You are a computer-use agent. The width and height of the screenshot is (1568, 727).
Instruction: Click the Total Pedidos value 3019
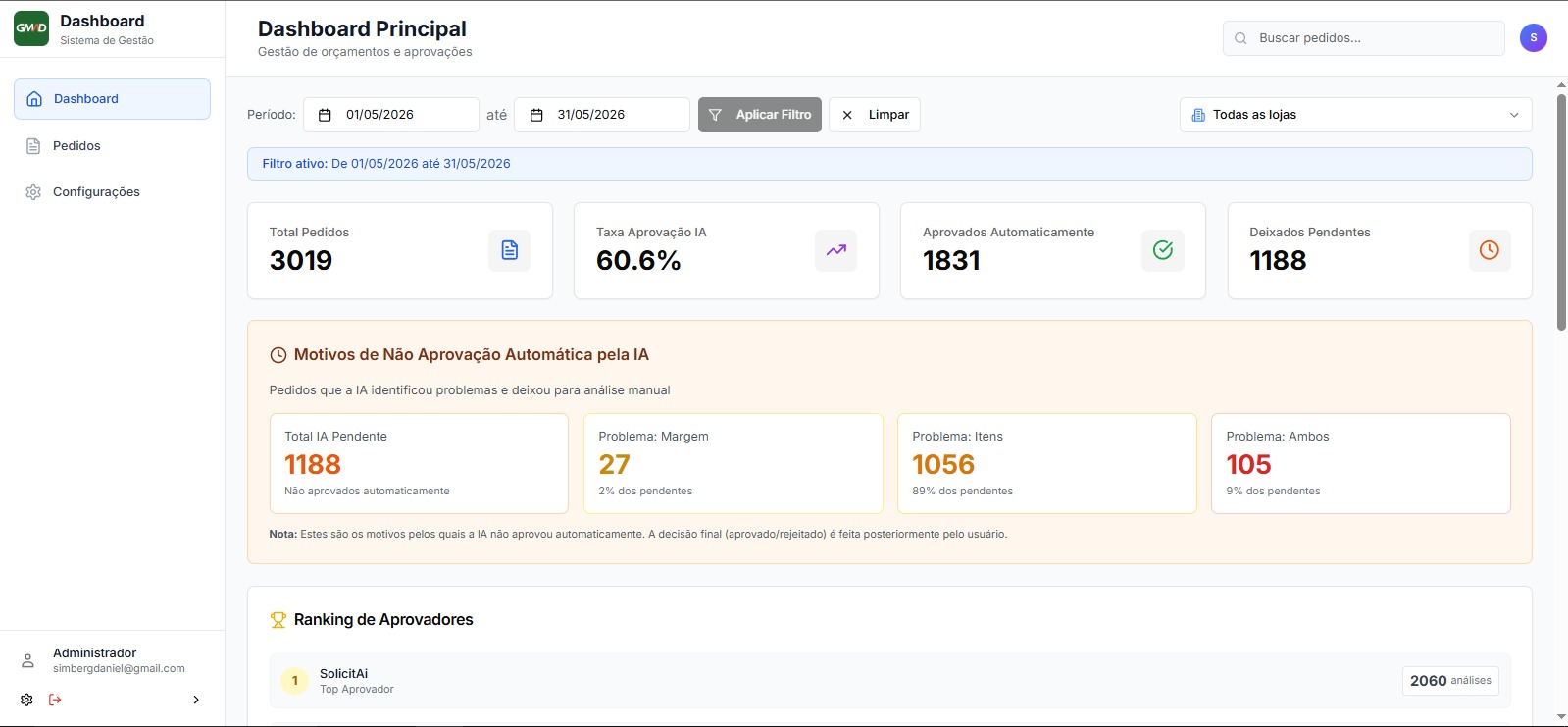[301, 261]
